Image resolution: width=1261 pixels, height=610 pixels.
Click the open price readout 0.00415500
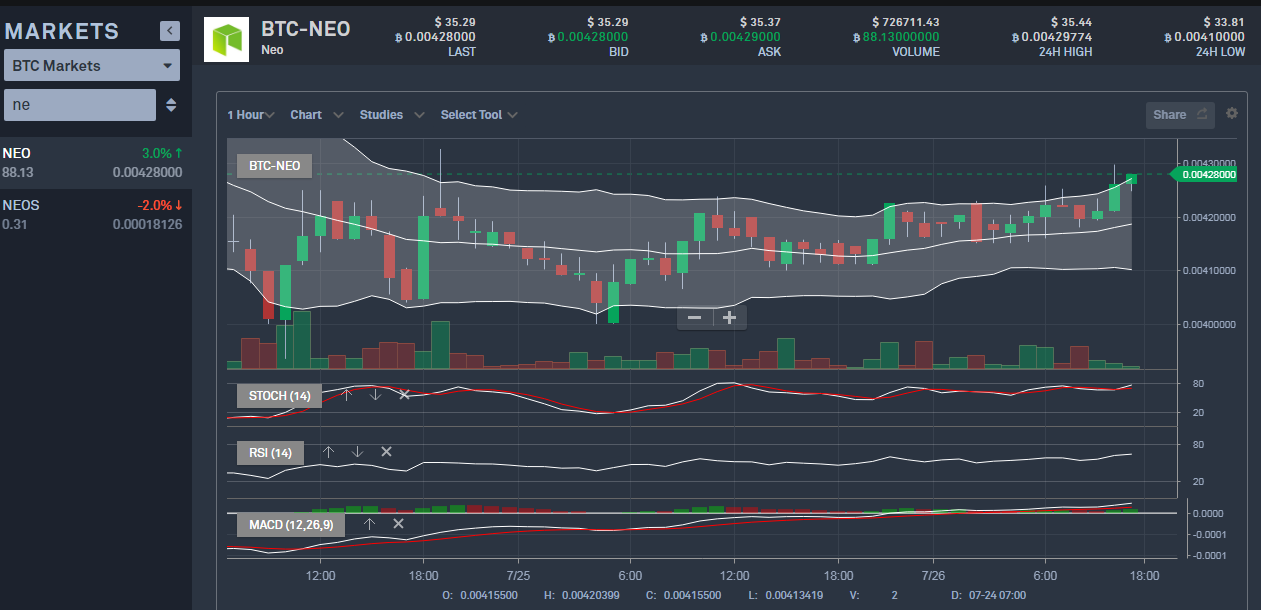(x=489, y=595)
